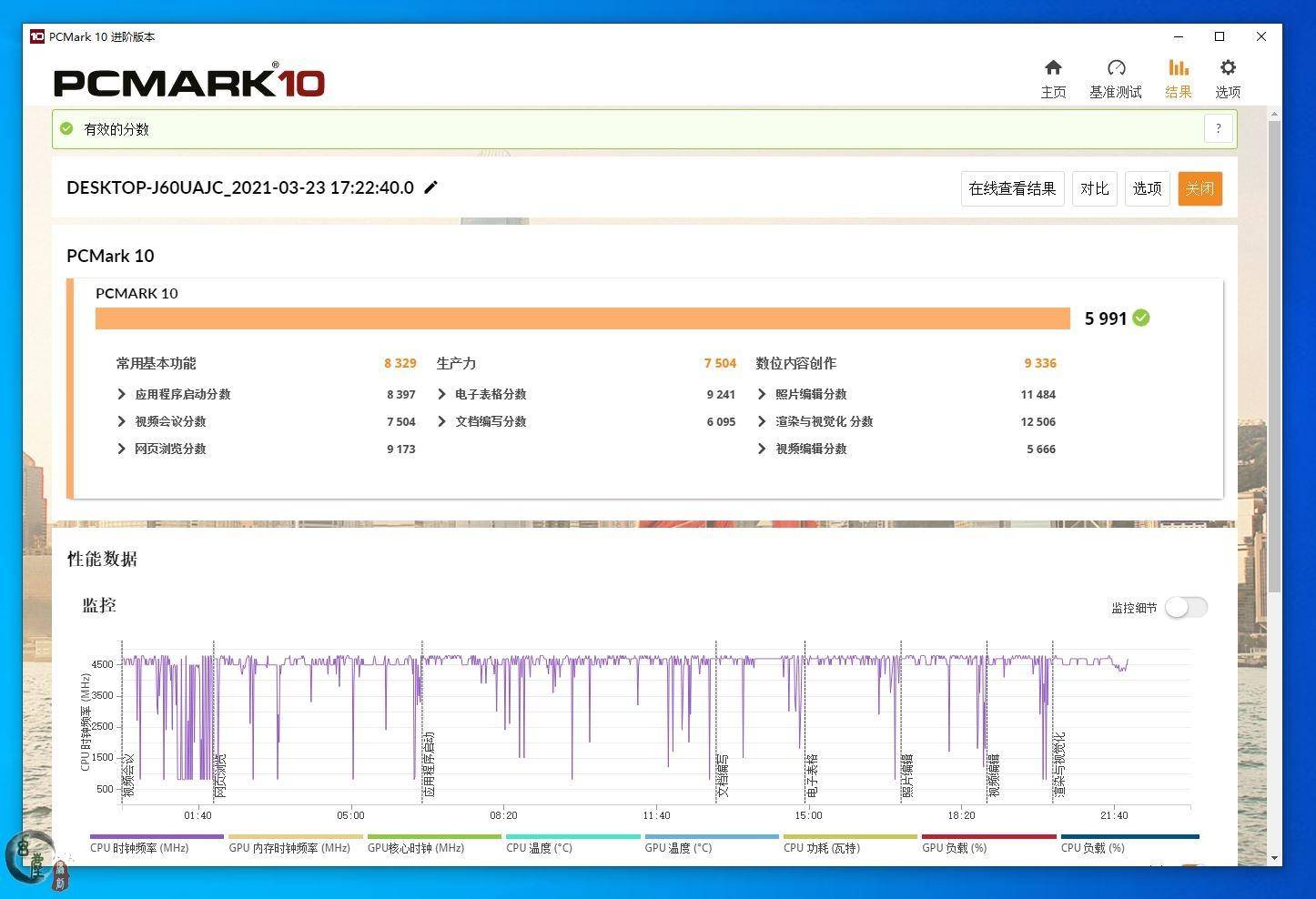Open the 结果 results bar-chart icon
Viewport: 1316px width, 899px height.
[1179, 67]
